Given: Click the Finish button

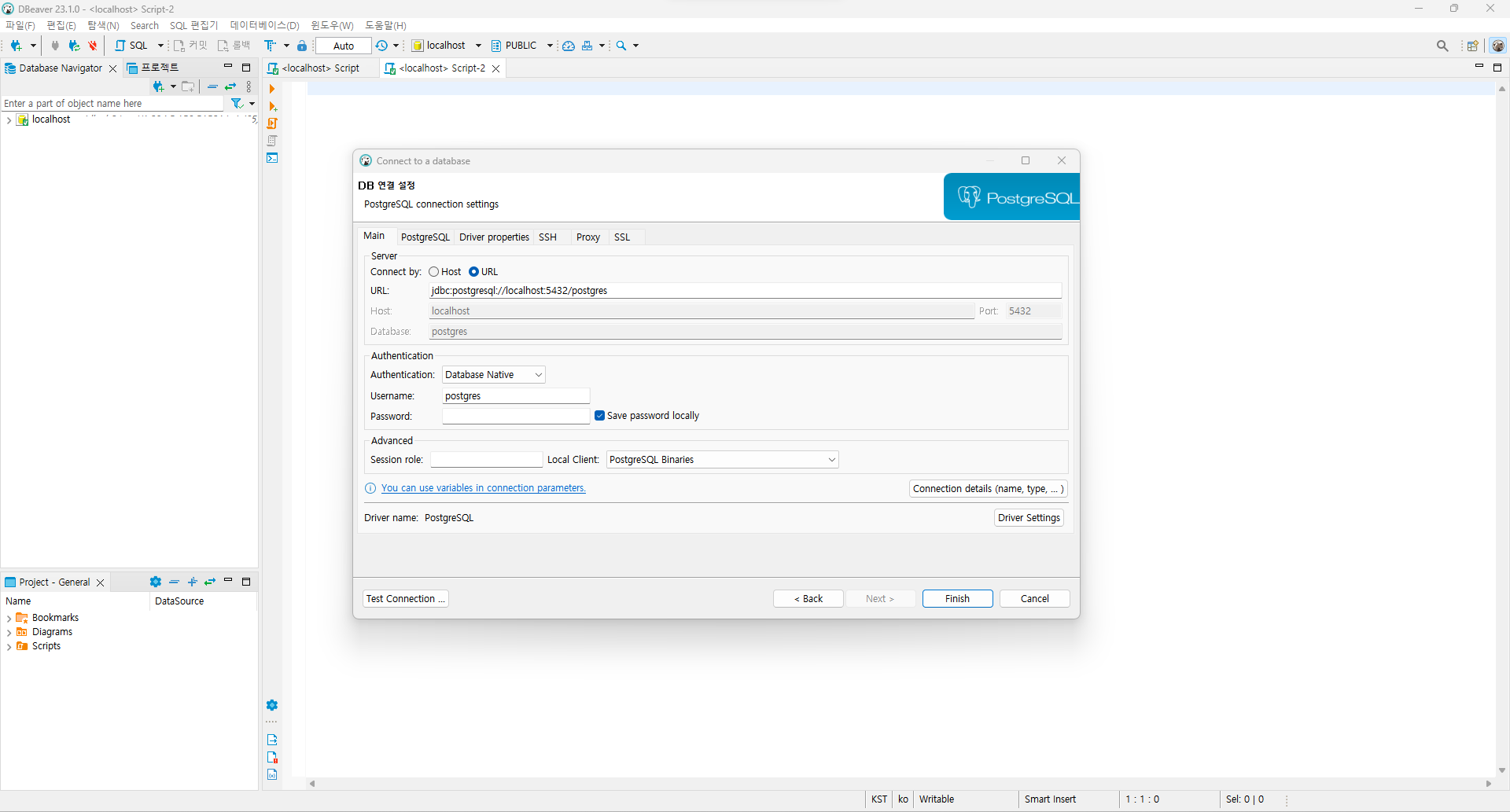Looking at the screenshot, I should click(x=957, y=599).
